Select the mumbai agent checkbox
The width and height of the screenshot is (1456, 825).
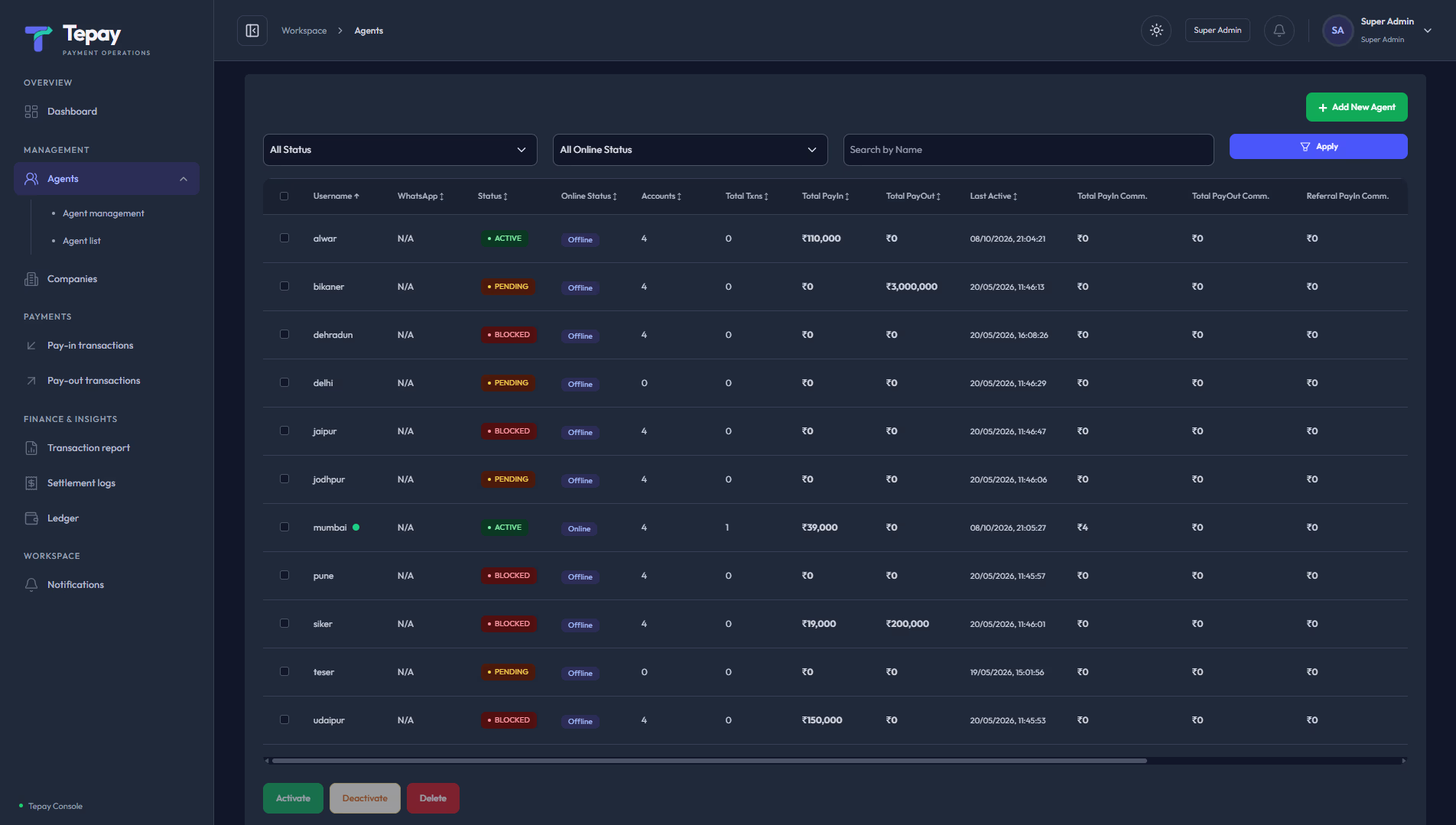[284, 528]
